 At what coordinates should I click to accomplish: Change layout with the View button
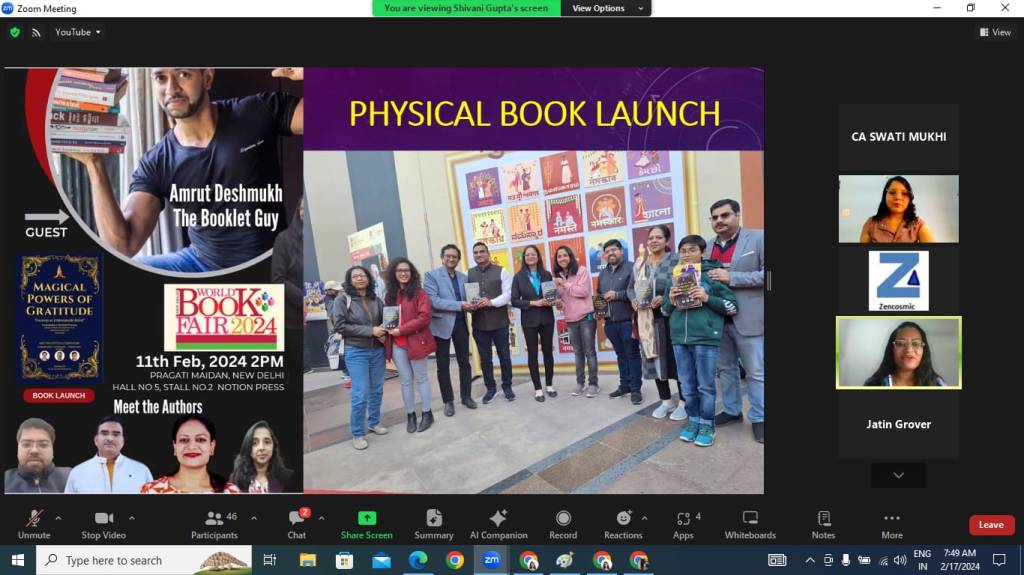click(994, 32)
